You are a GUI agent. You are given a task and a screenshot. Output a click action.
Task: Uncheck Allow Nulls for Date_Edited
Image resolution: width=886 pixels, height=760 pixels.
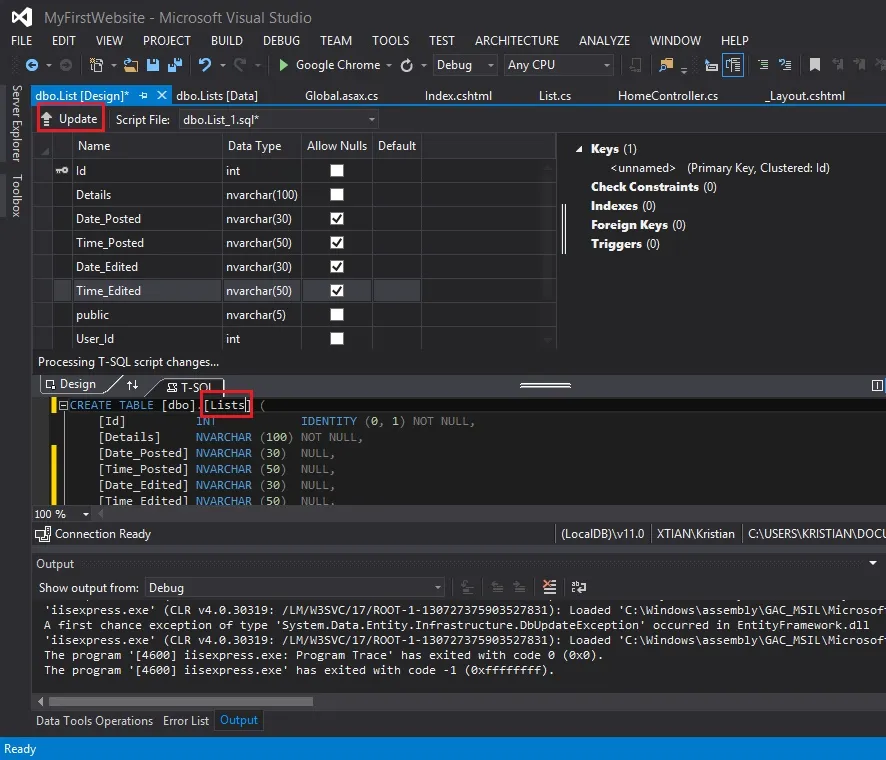pos(337,267)
